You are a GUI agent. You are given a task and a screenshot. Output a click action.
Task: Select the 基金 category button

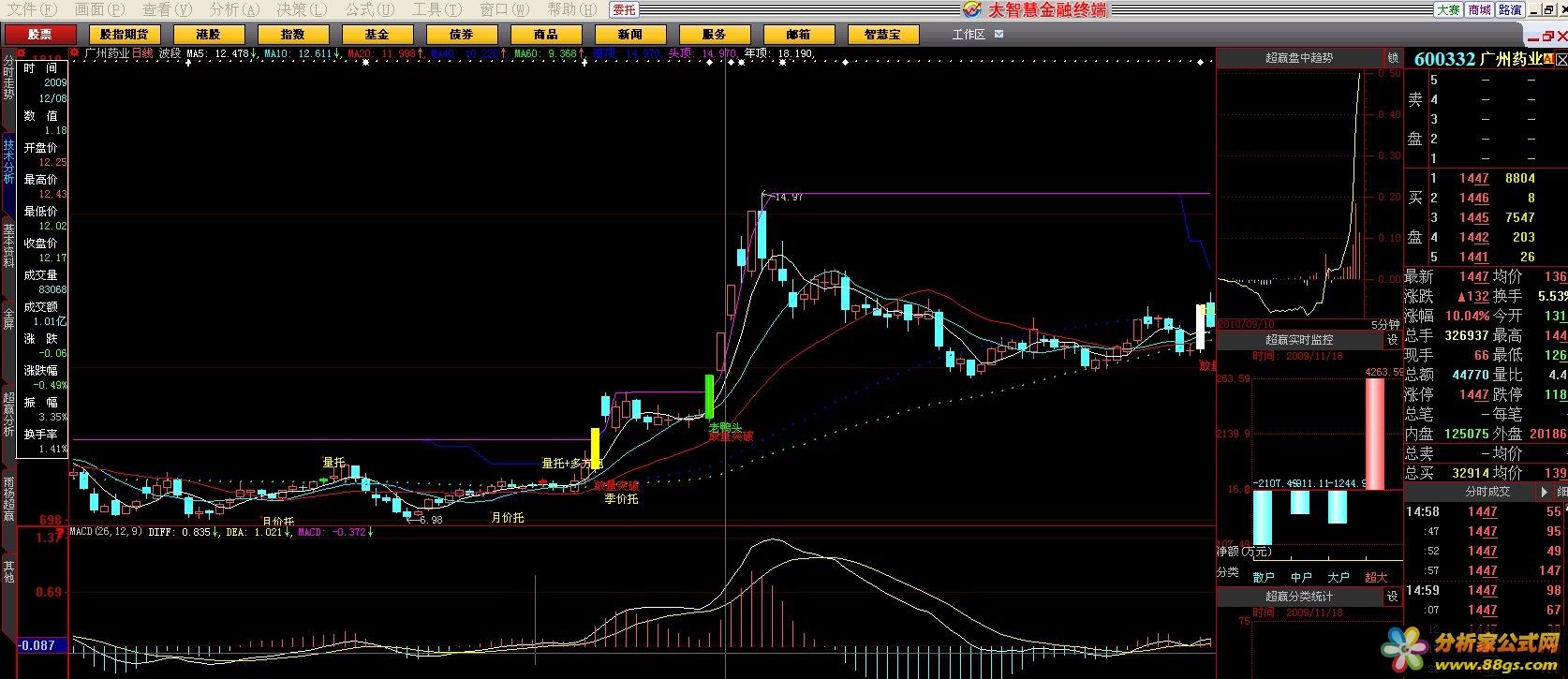coord(377,35)
